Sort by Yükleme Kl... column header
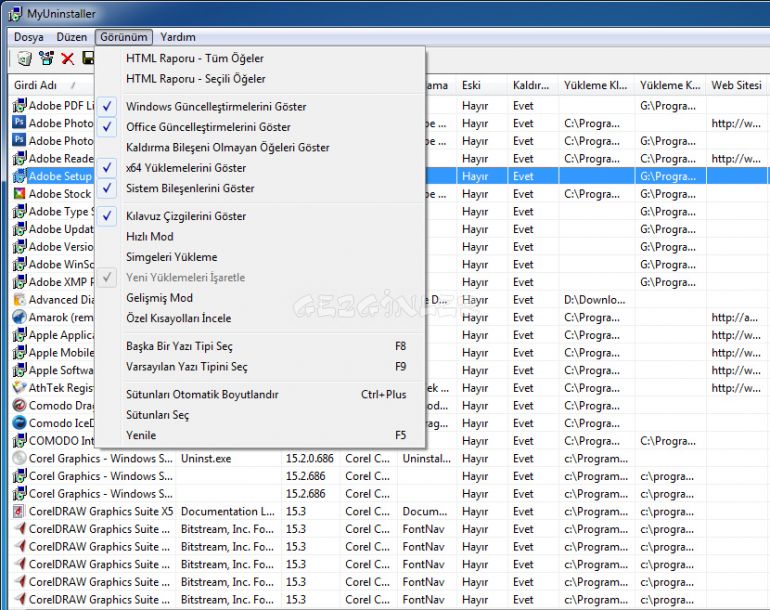Image resolution: width=770 pixels, height=610 pixels. tap(596, 85)
